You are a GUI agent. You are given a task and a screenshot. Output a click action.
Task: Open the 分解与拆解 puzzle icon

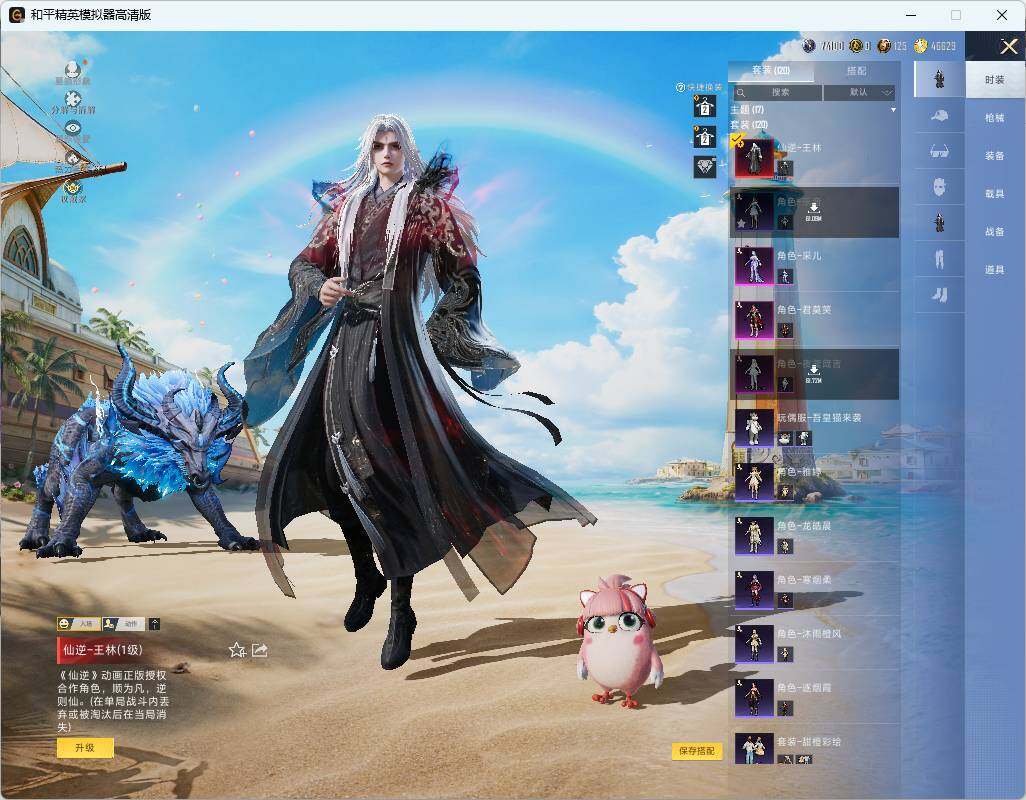point(73,99)
